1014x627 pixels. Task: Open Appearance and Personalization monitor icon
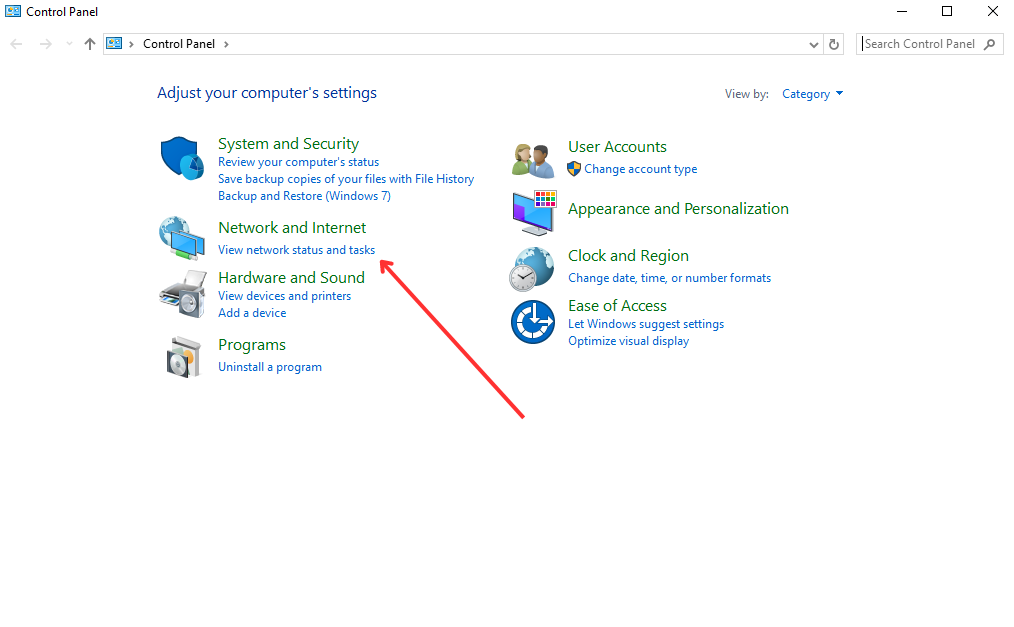tap(533, 212)
